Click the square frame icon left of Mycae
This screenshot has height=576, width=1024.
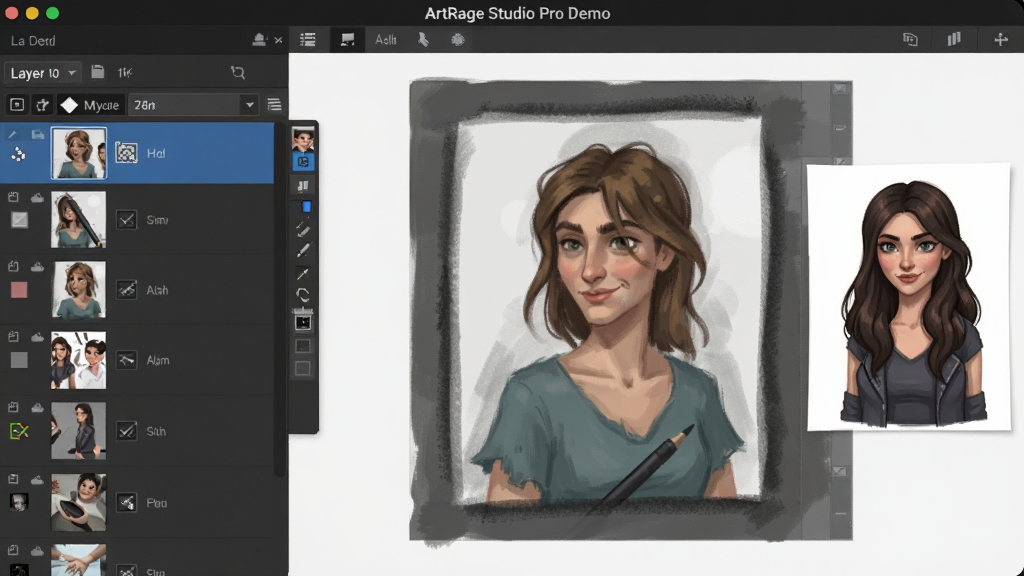coord(17,104)
